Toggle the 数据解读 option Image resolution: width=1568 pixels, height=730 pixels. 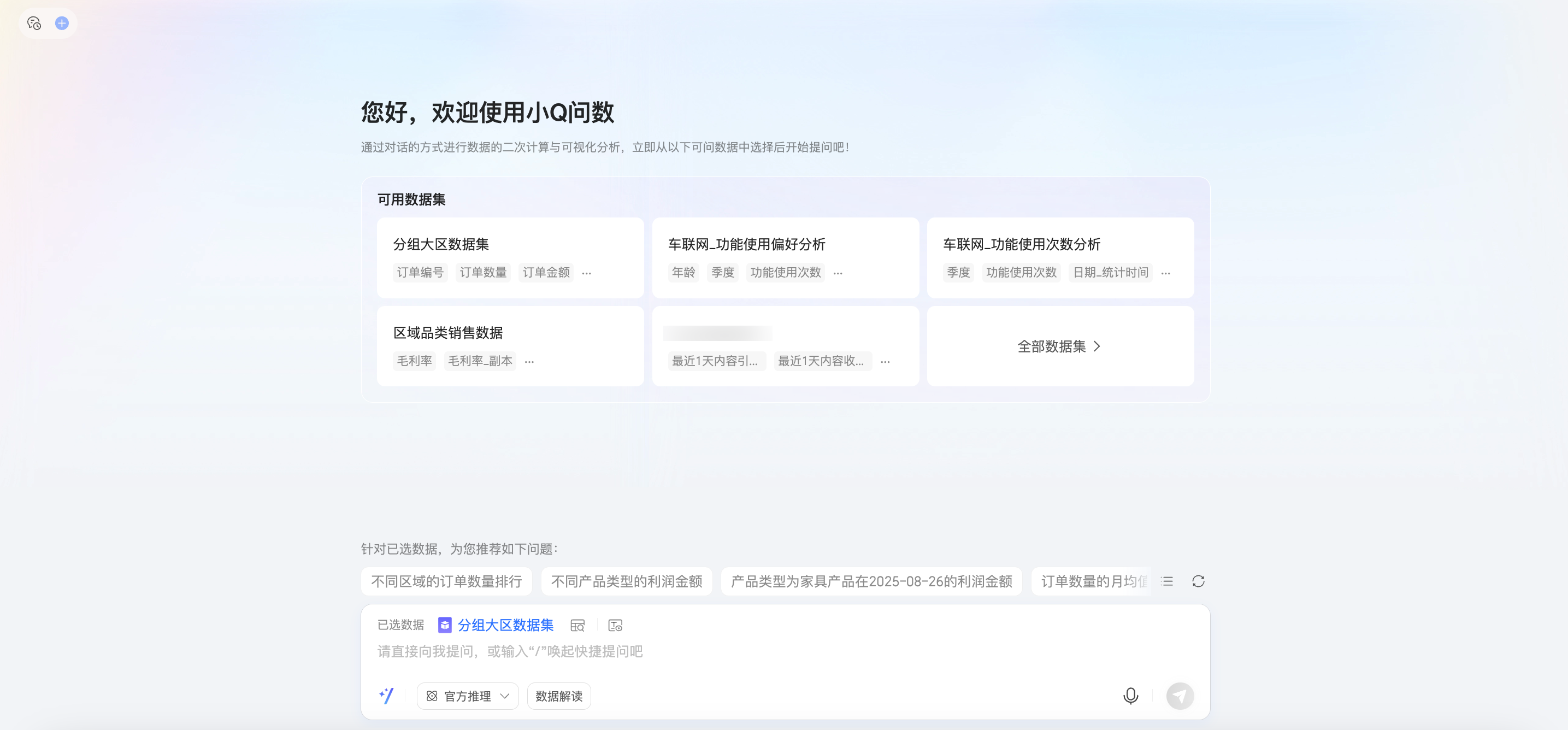(559, 696)
